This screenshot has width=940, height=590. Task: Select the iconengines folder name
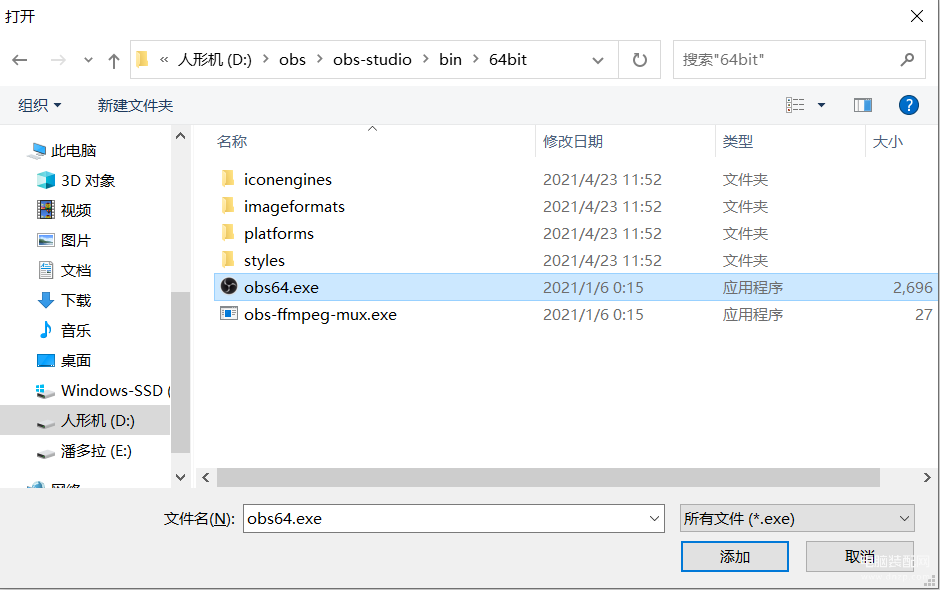(x=288, y=179)
